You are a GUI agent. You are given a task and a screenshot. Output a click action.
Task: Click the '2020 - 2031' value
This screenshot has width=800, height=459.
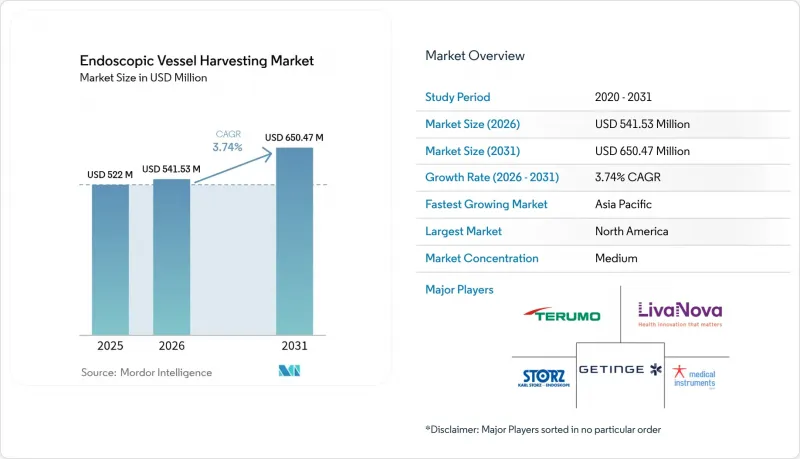point(623,97)
